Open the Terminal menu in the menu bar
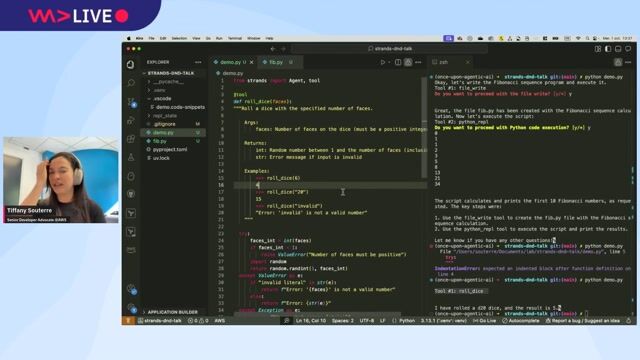This screenshot has width=640, height=360. pos(235,38)
